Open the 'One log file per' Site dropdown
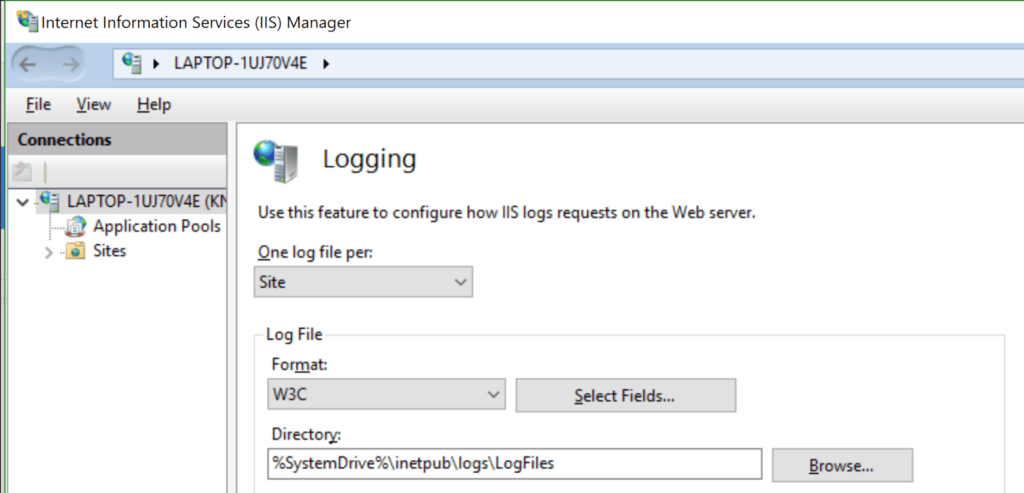Screen dimensions: 1024x493 [x=363, y=282]
